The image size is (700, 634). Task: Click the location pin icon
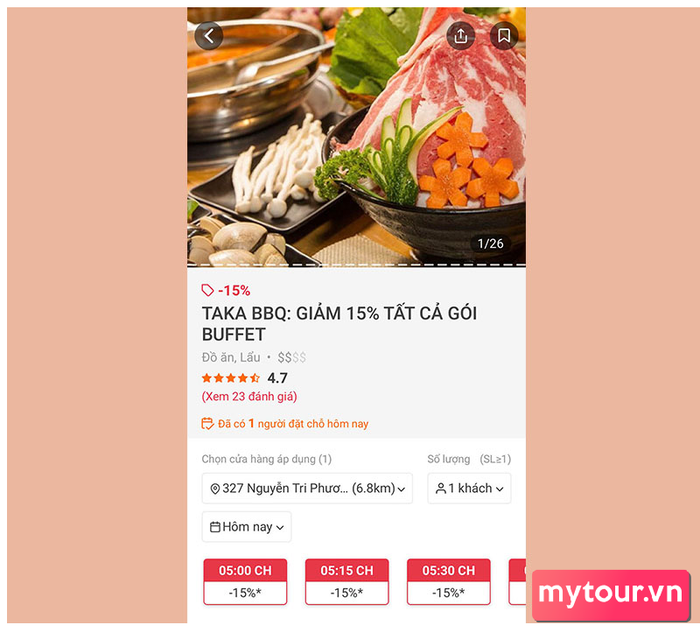(215, 488)
